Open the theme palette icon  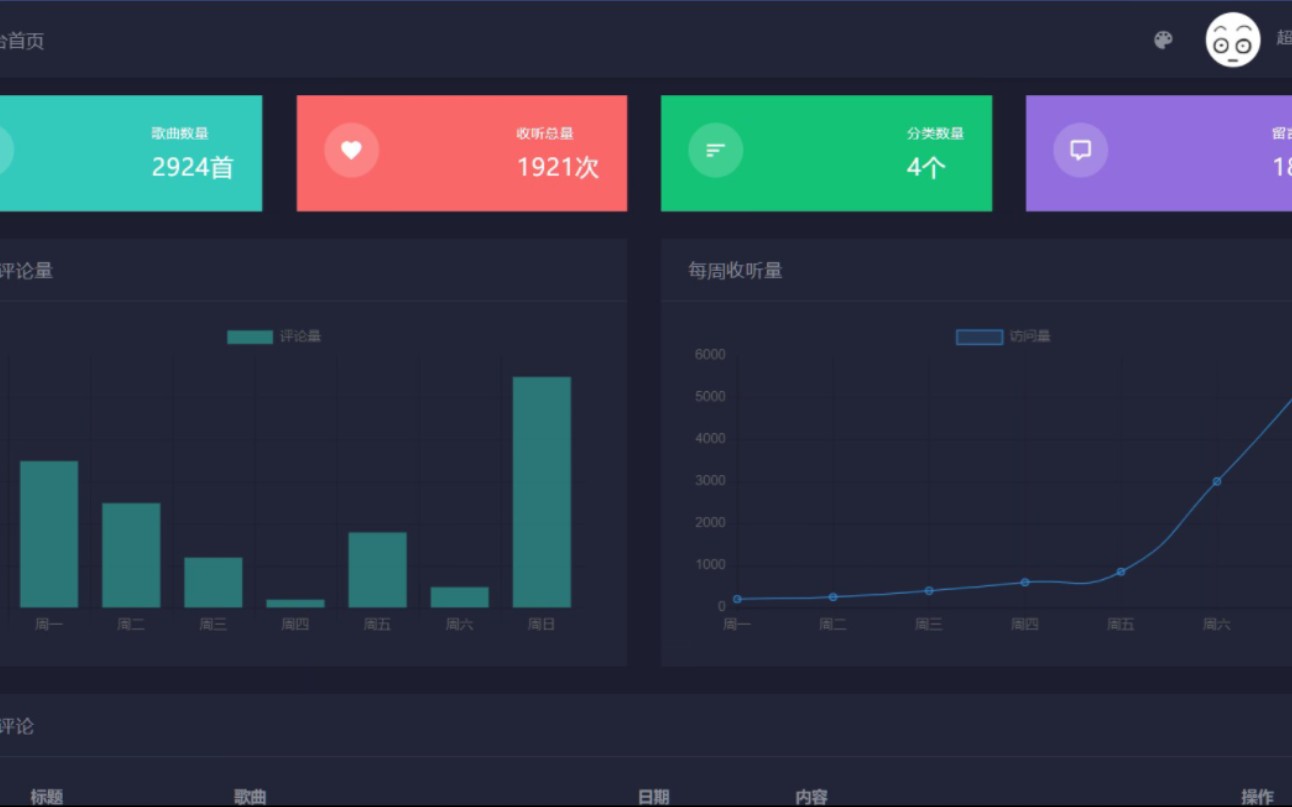[x=1163, y=40]
